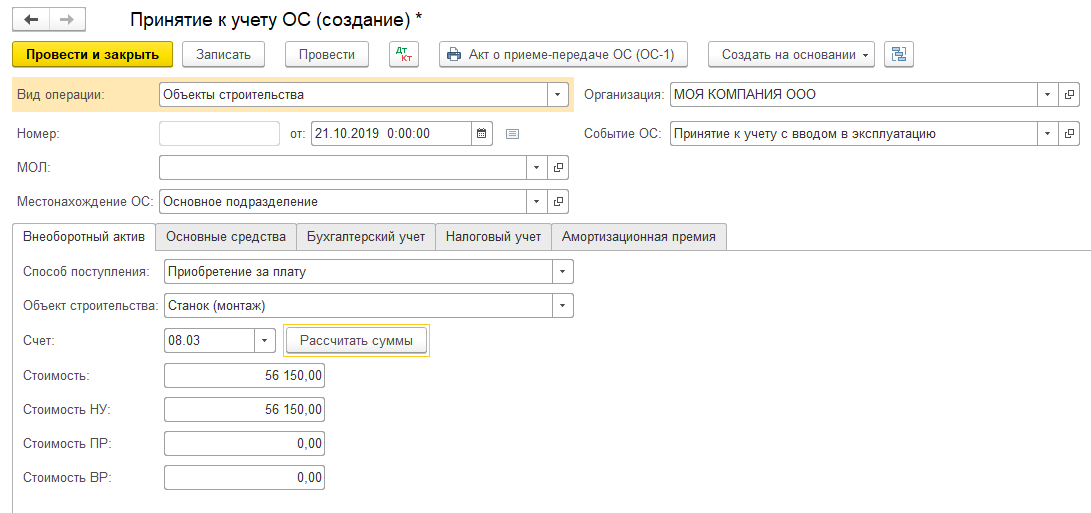The width and height of the screenshot is (1091, 513).
Task: Click Записать button
Action: click(x=223, y=54)
